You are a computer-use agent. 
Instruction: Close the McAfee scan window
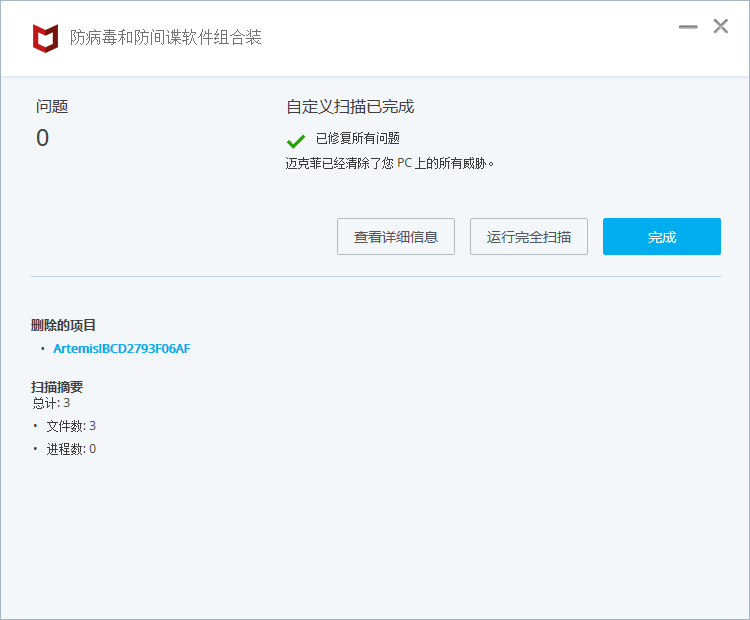coord(720,26)
